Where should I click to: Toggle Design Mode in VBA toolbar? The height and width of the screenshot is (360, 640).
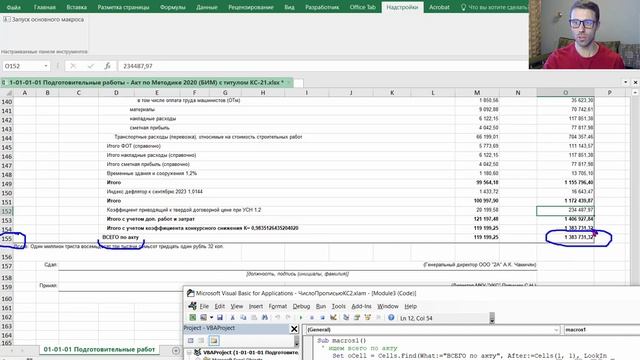333,318
